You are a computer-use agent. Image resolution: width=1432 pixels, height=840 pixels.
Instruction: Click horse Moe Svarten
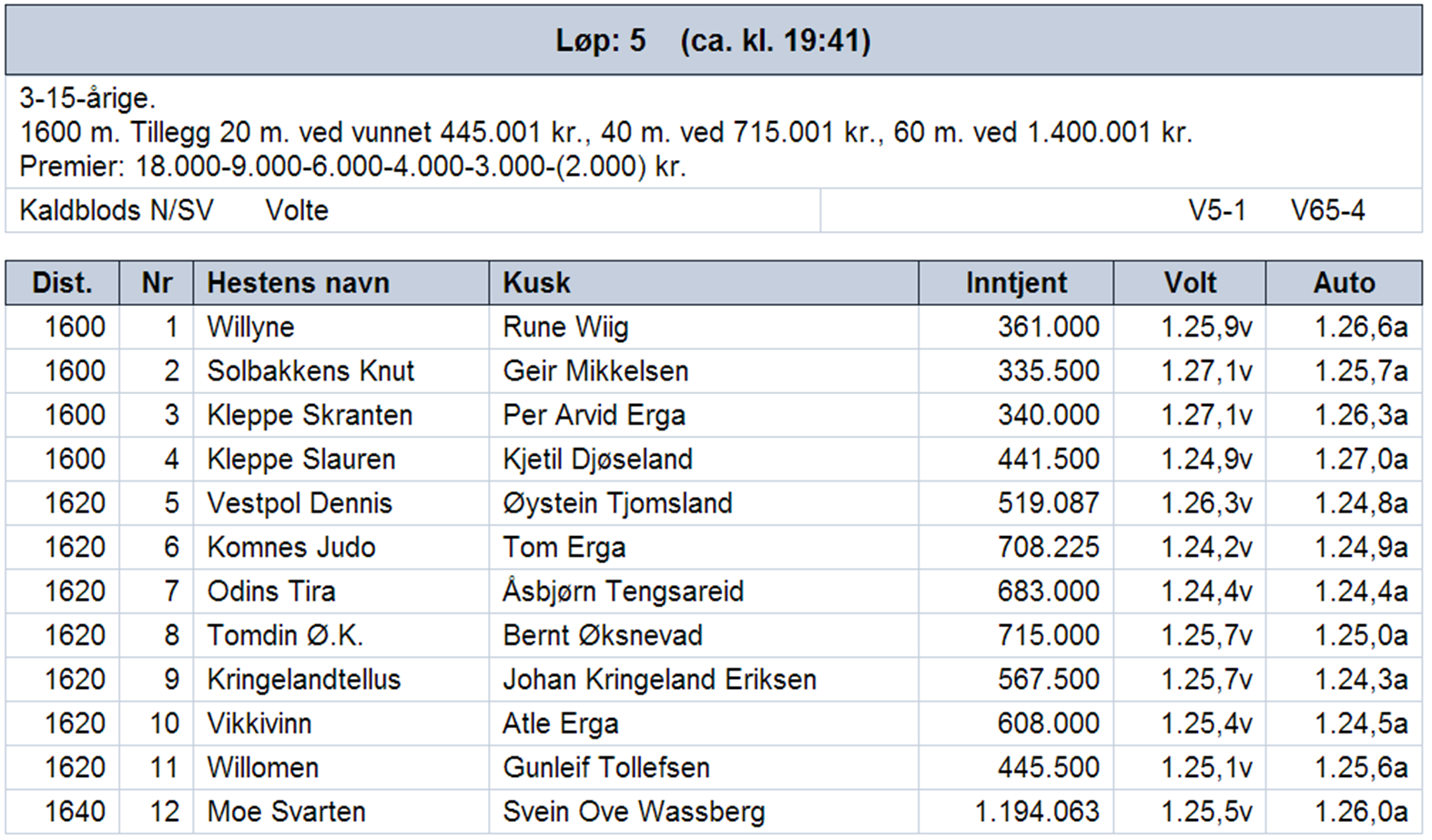286,812
